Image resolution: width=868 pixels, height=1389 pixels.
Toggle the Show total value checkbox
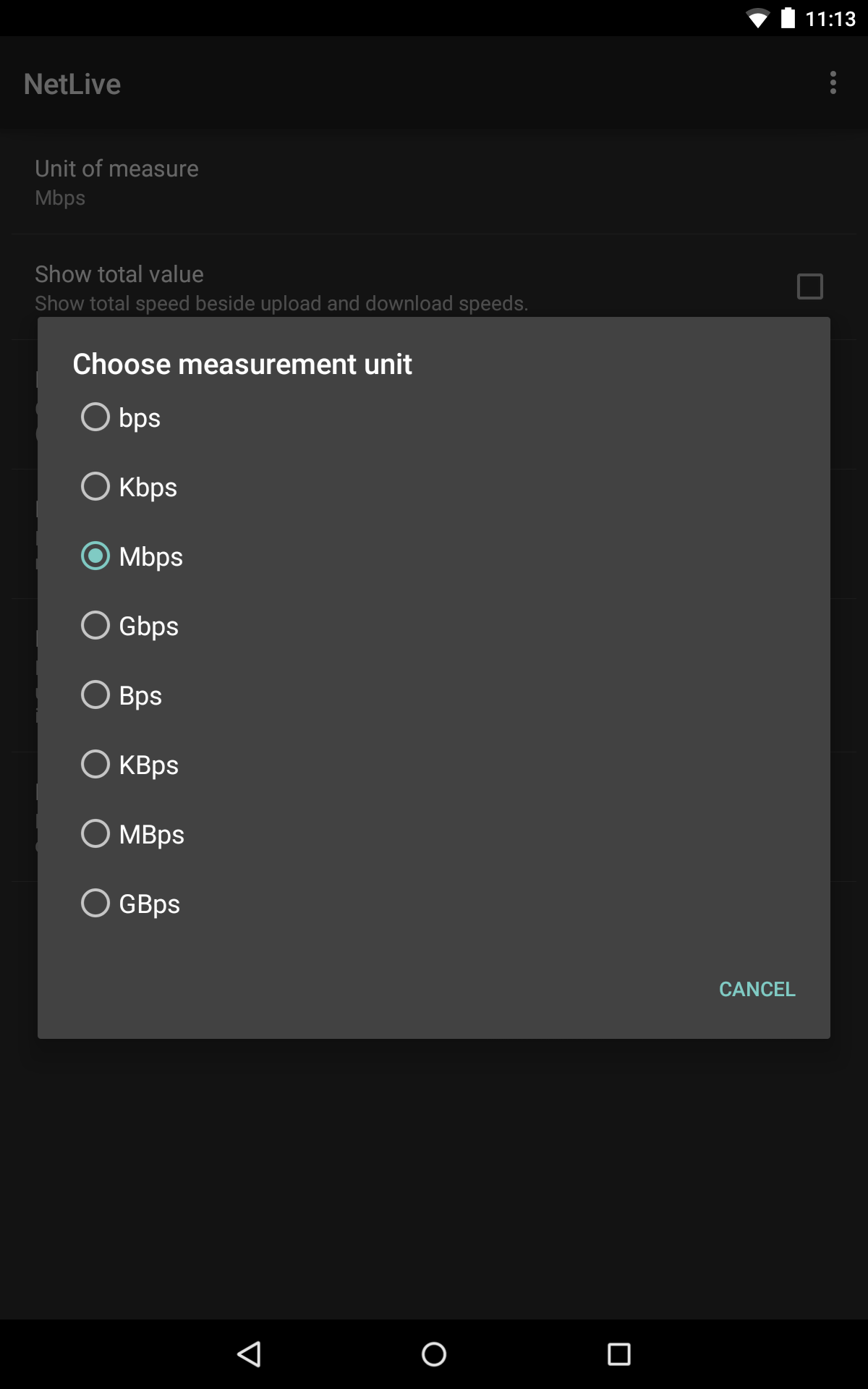click(809, 286)
